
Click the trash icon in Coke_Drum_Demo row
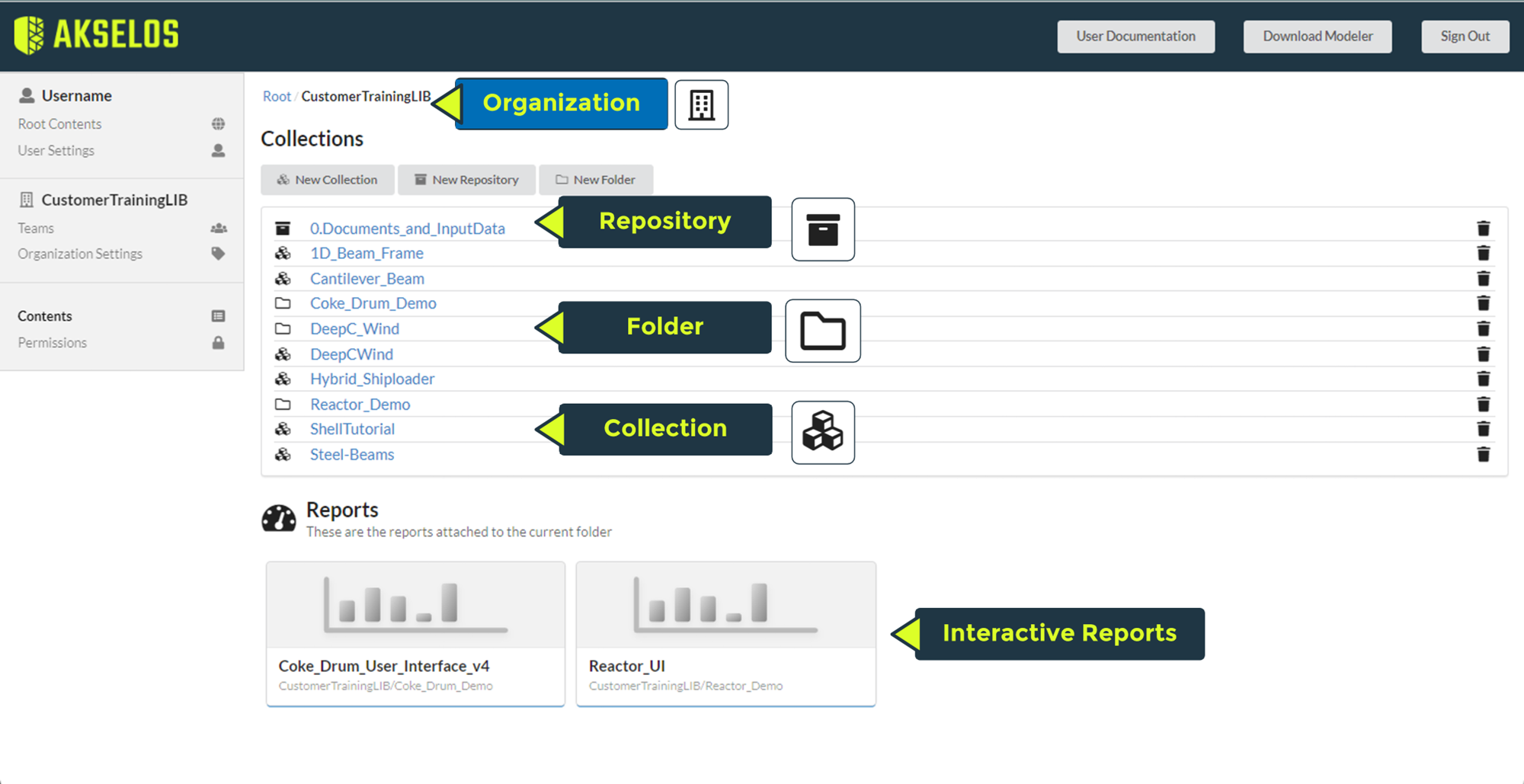coord(1483,303)
